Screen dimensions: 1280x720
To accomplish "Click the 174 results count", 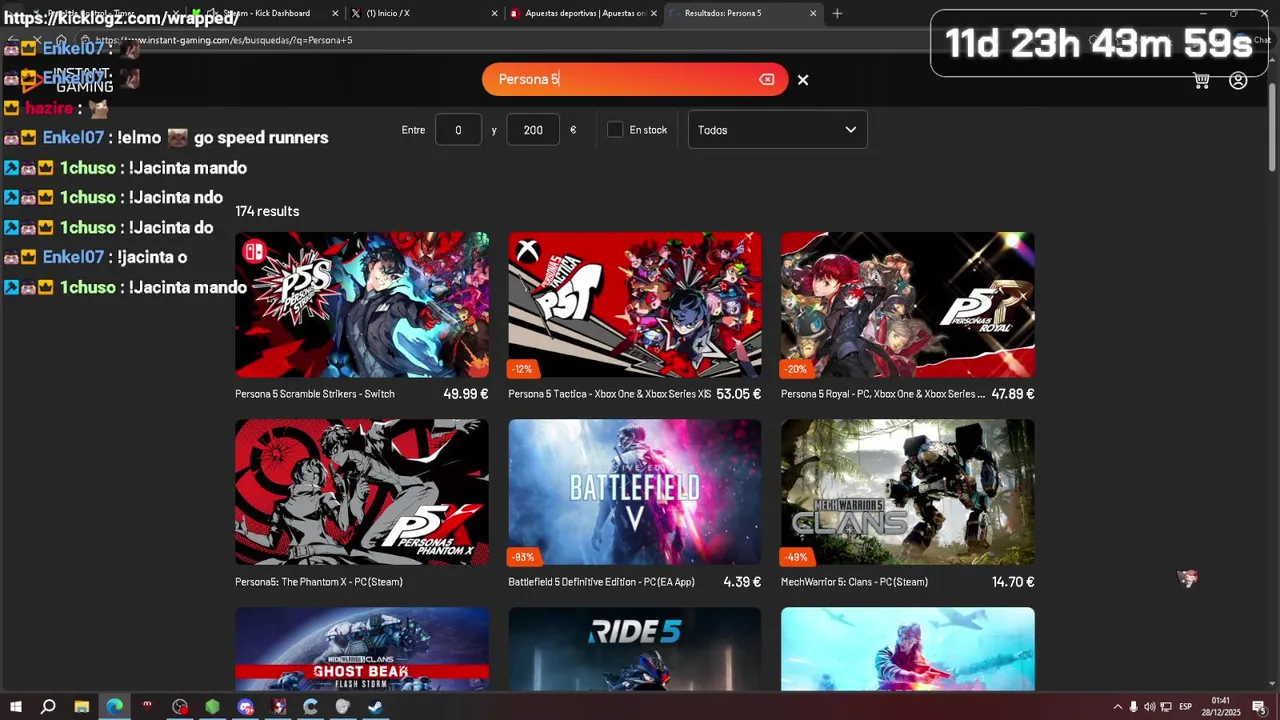I will point(267,211).
